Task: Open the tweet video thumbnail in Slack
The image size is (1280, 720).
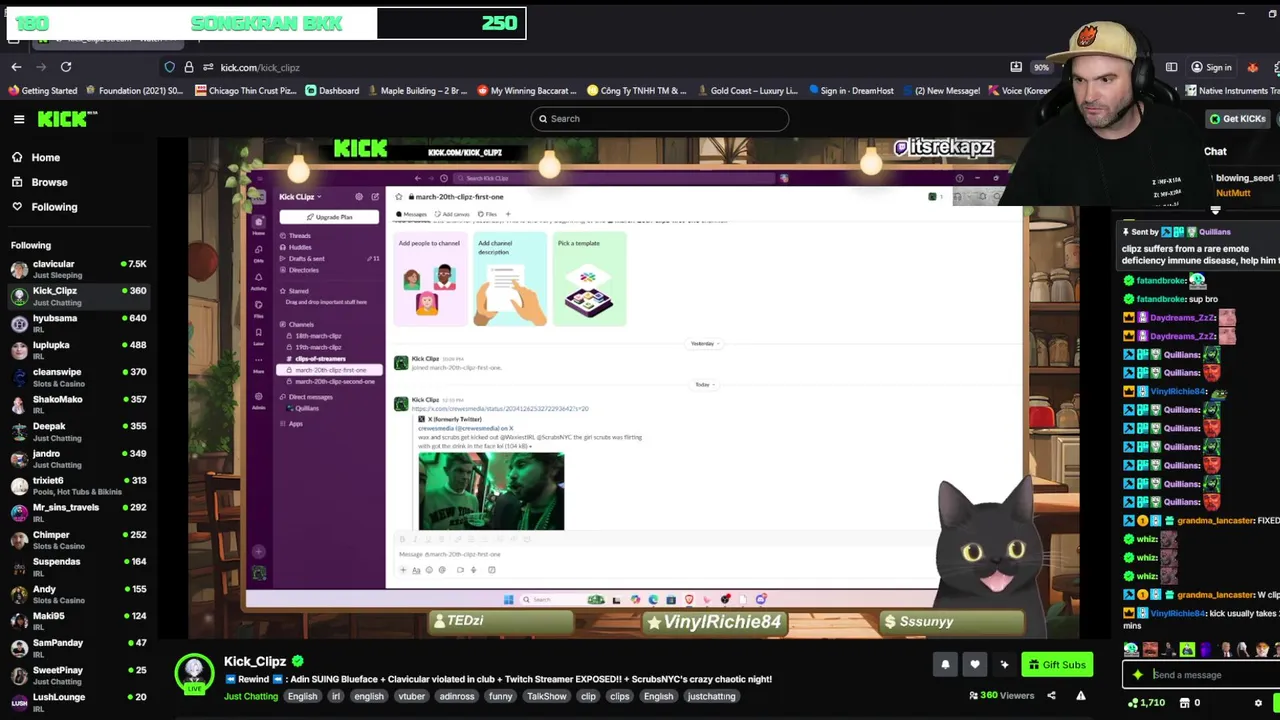Action: [491, 491]
